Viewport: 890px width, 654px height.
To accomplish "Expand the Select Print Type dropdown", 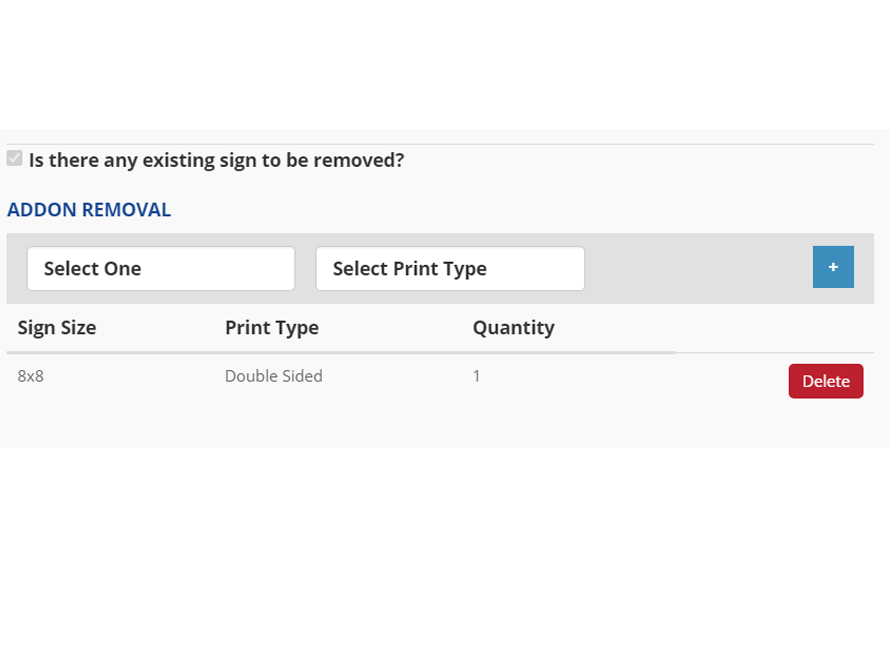I will point(450,268).
